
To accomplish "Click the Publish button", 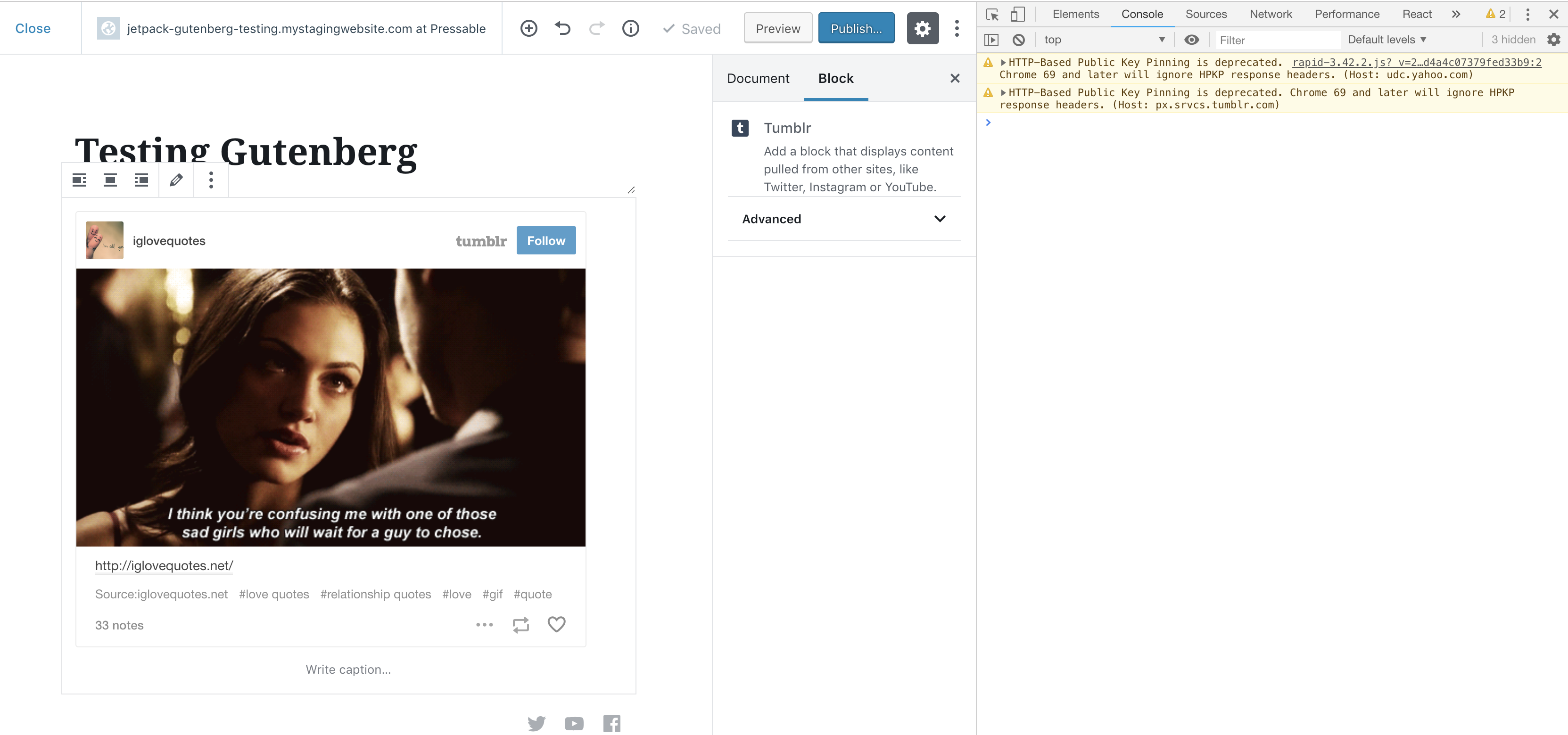I will point(856,29).
